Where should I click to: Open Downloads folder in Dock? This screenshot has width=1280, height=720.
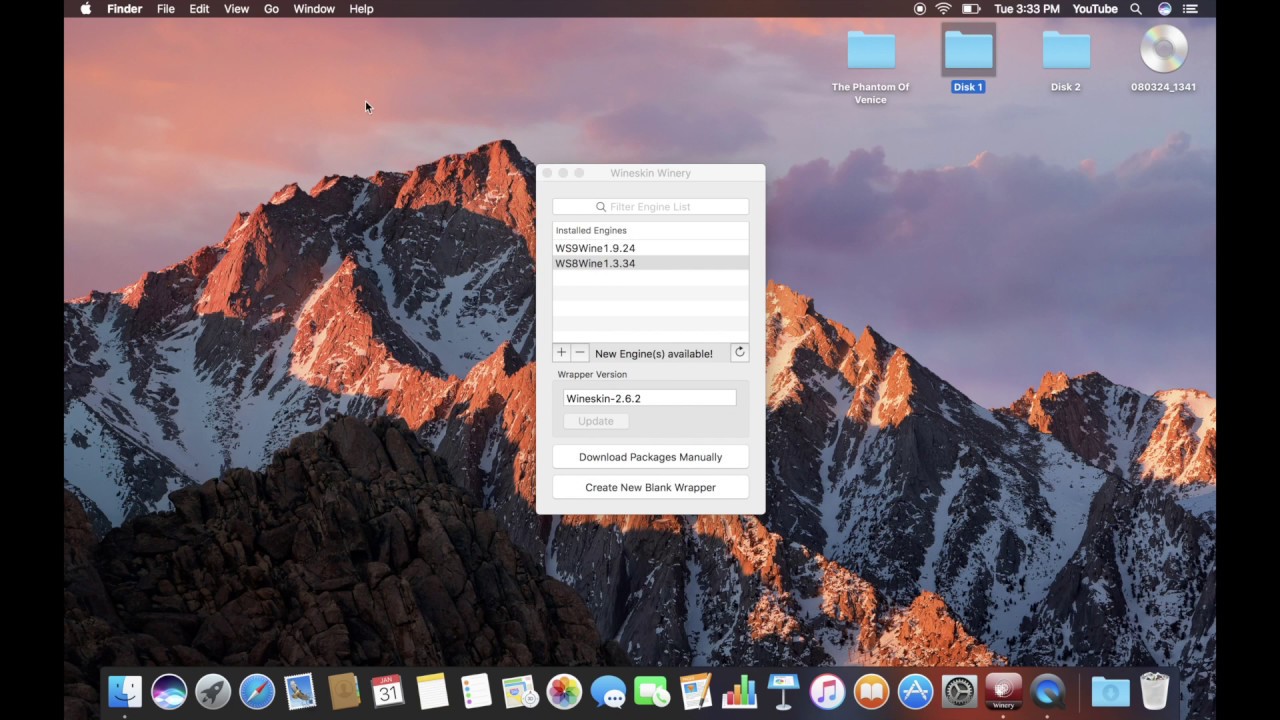coord(1110,691)
